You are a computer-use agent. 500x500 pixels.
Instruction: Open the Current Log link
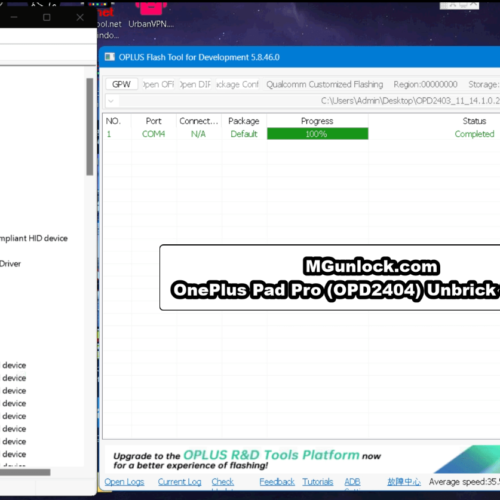click(x=179, y=482)
